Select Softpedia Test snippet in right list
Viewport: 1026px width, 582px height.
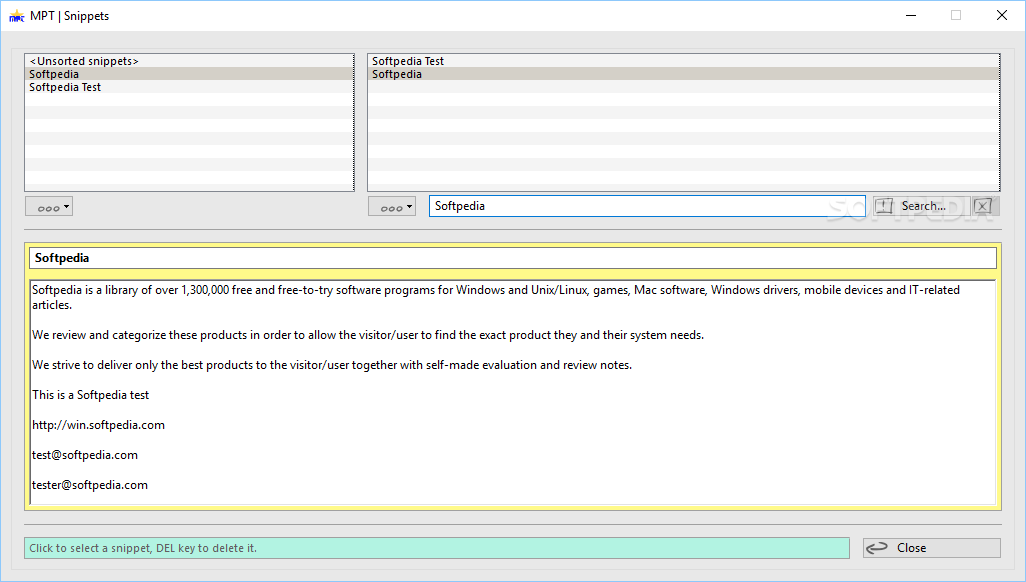[x=683, y=61]
